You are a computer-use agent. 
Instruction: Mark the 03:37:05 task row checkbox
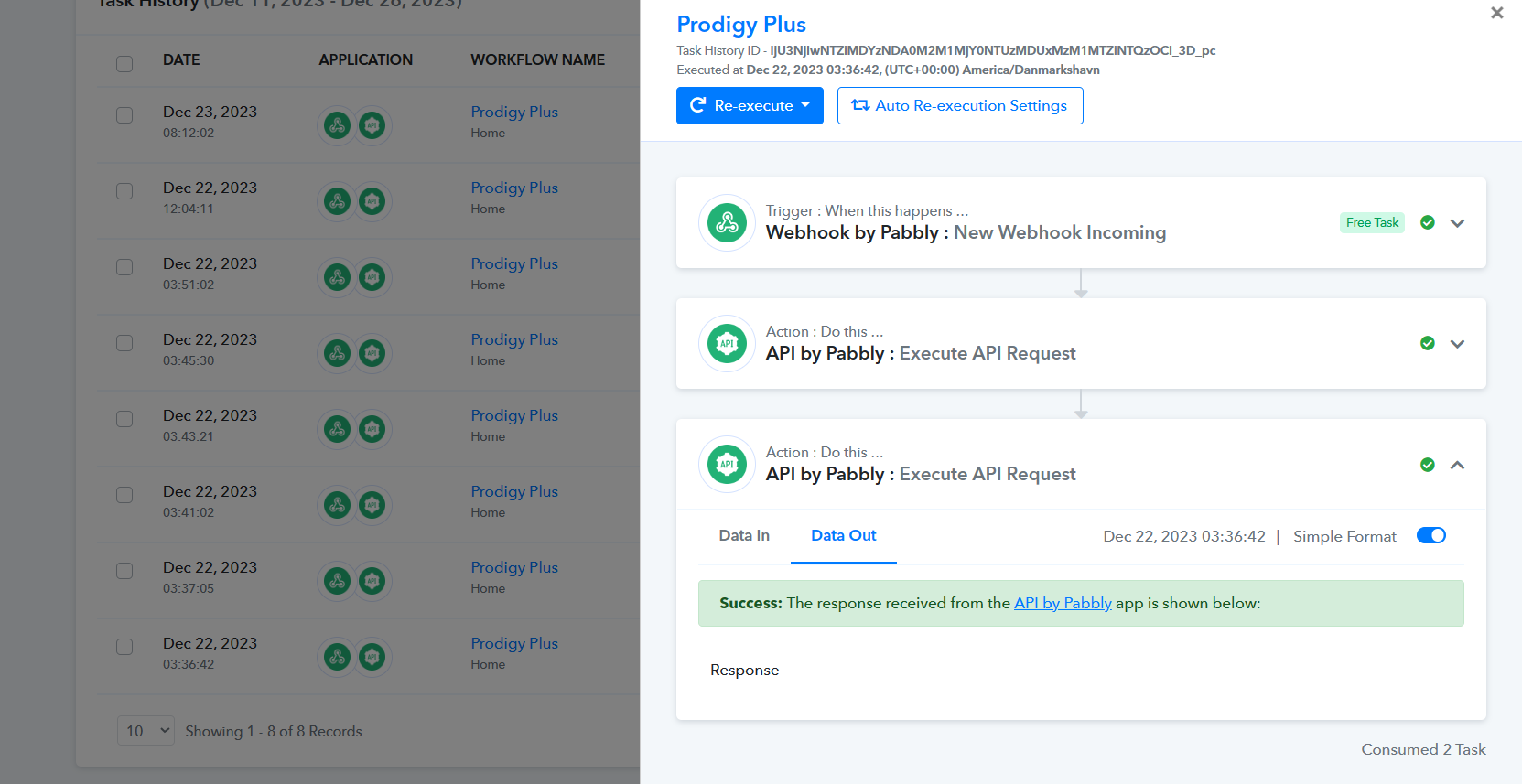tap(124, 571)
